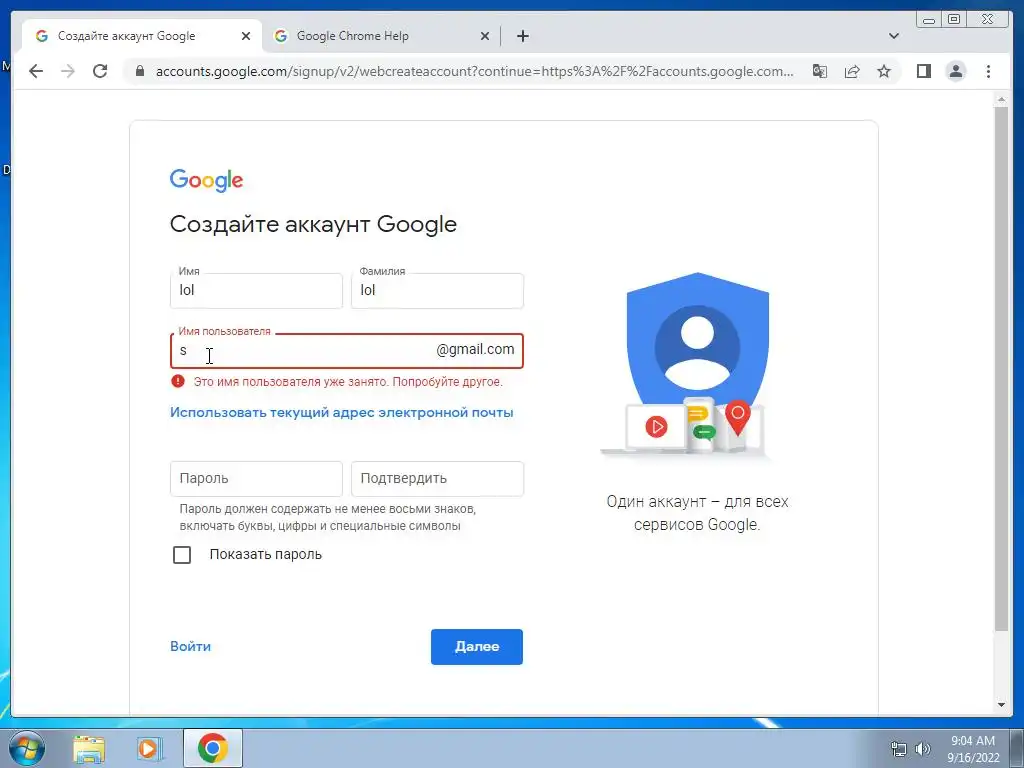The width and height of the screenshot is (1024, 768).
Task: Click the forward navigation arrow
Action: [x=68, y=71]
